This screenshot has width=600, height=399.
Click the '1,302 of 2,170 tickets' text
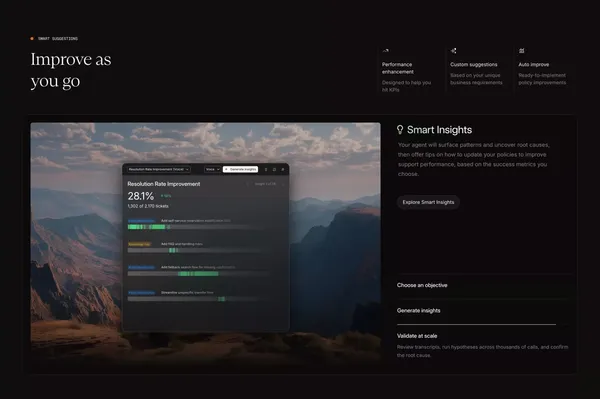[148, 206]
